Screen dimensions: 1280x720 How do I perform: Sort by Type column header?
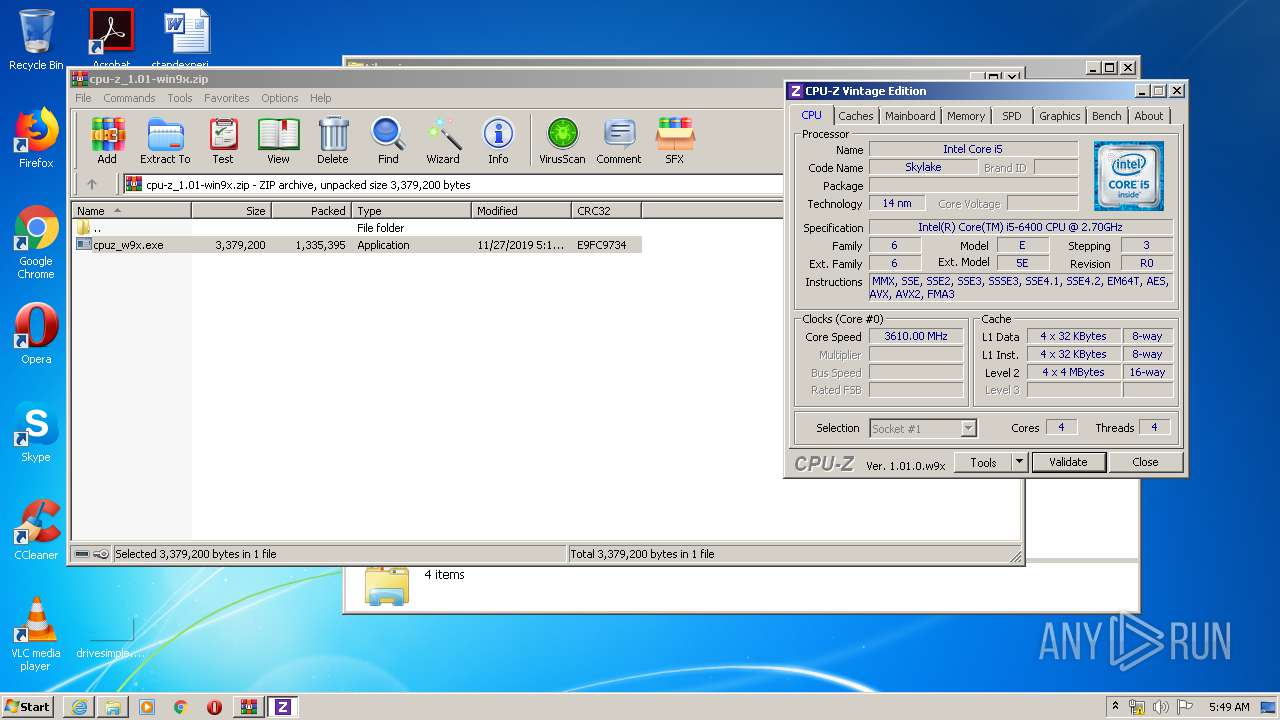tap(411, 211)
